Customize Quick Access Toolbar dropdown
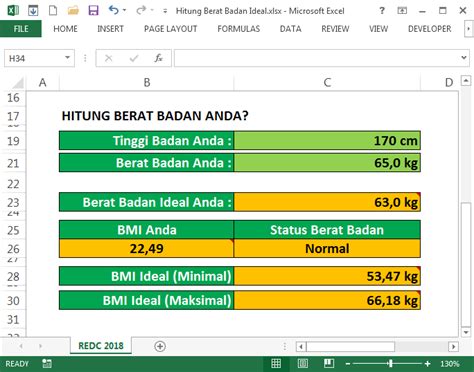The height and width of the screenshot is (372, 474). point(165,11)
